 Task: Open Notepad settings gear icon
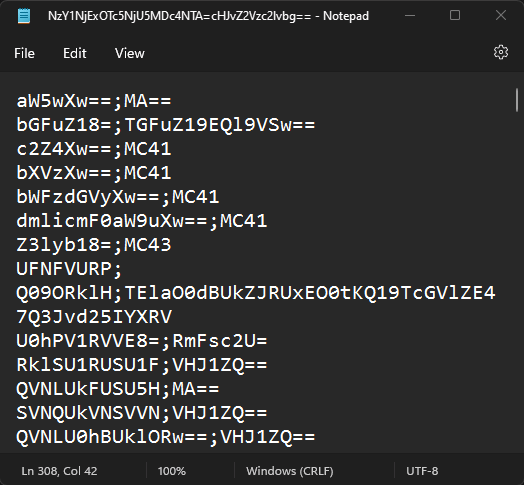(x=501, y=52)
